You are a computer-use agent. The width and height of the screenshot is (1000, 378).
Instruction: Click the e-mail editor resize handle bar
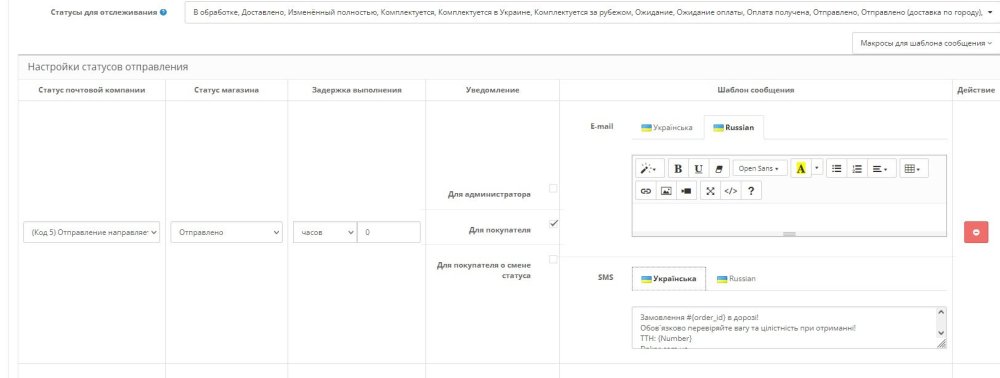click(x=789, y=234)
